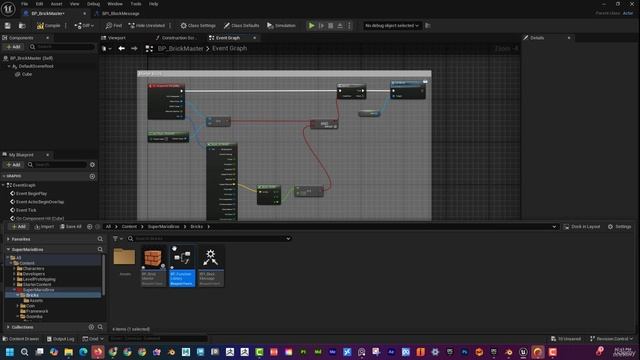Screen dimensions: 640x360
Task: Open the Tools menu
Action: 136,4
